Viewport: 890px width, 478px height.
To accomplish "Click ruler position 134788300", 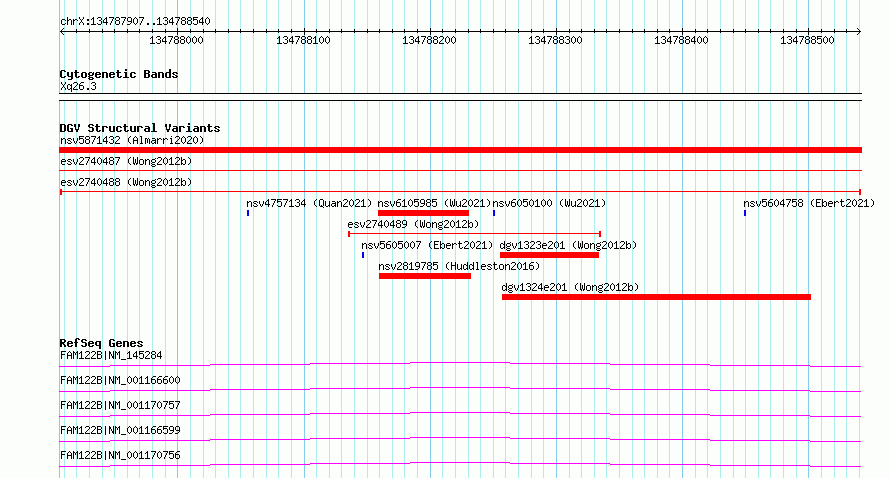I will 555,40.
